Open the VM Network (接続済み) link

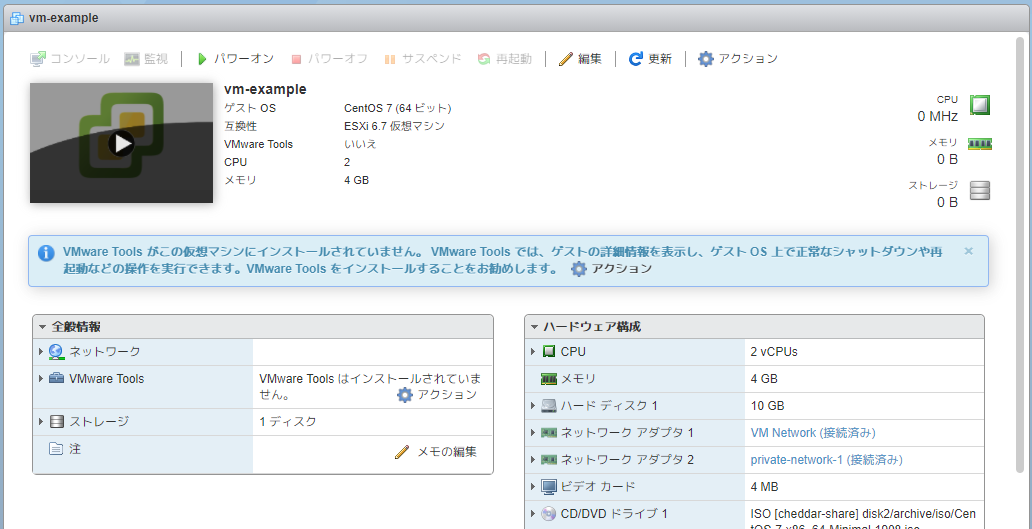813,432
